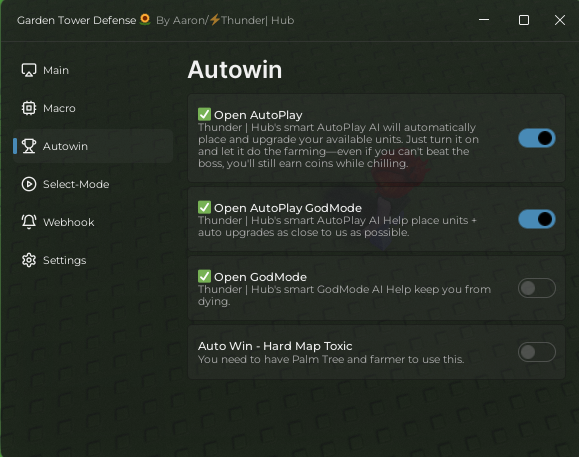Viewport: 579px width, 457px height.
Task: Click the AutoPlay farming description paragraph
Action: pyautogui.click(x=338, y=145)
